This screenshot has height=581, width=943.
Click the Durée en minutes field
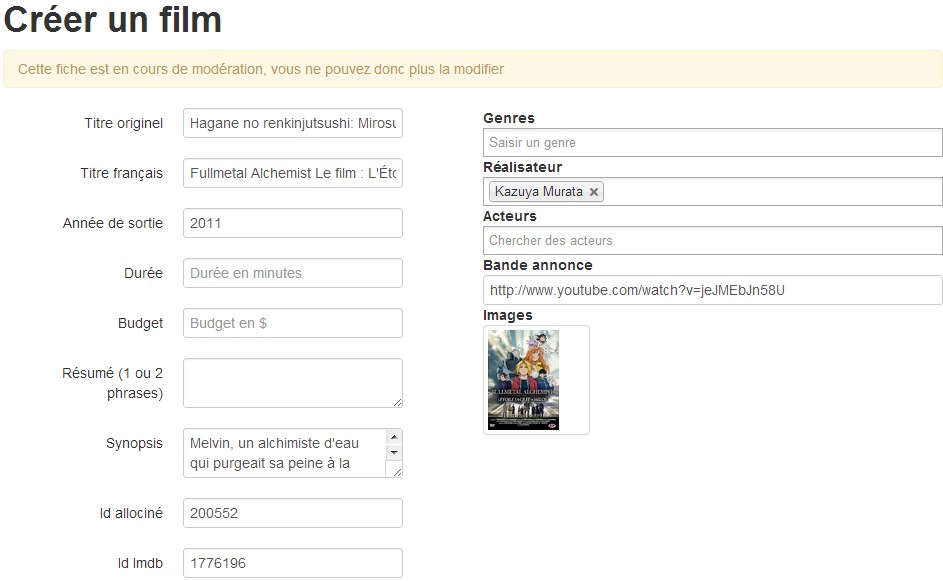293,273
